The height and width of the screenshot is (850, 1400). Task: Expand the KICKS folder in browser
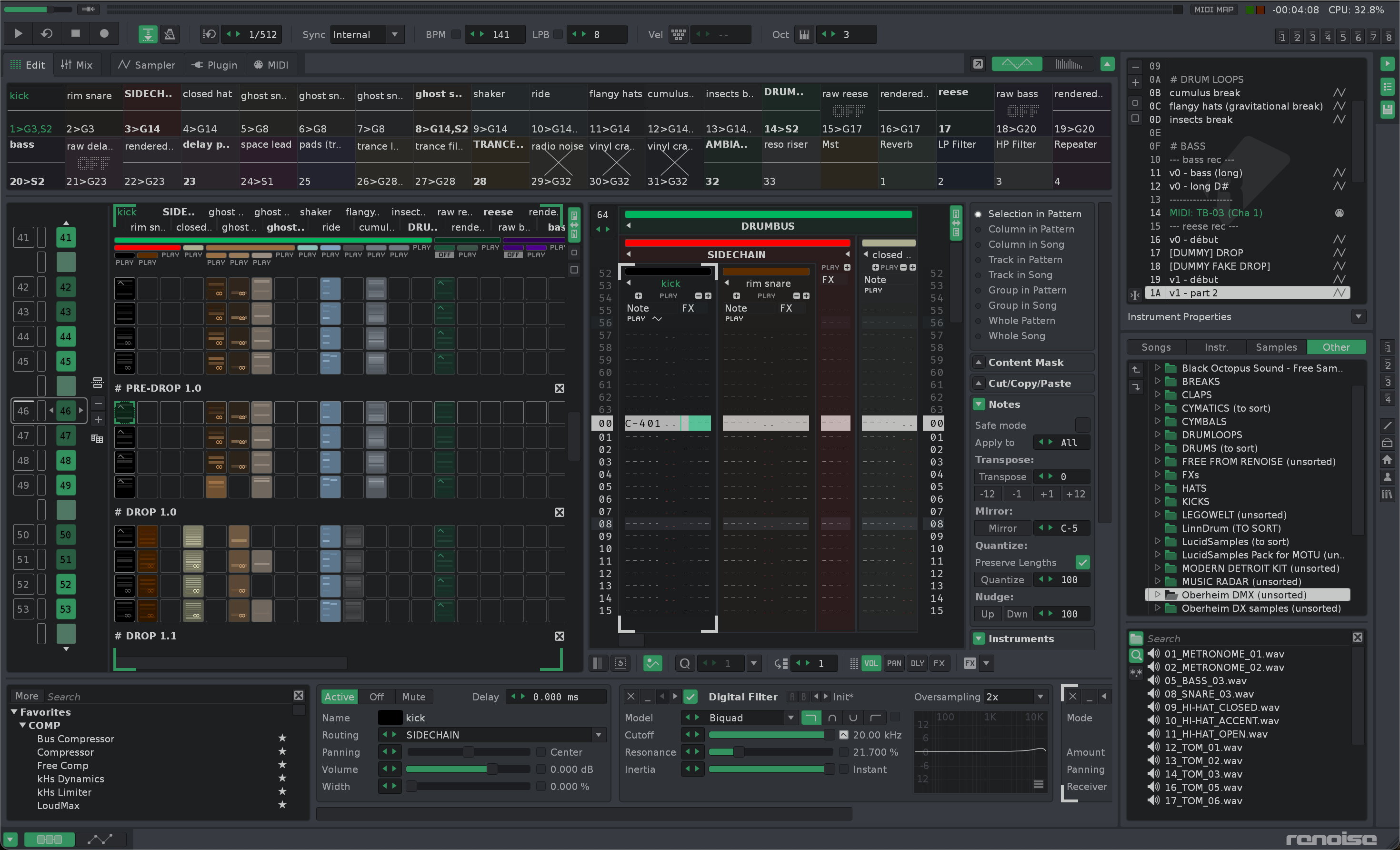[1158, 501]
